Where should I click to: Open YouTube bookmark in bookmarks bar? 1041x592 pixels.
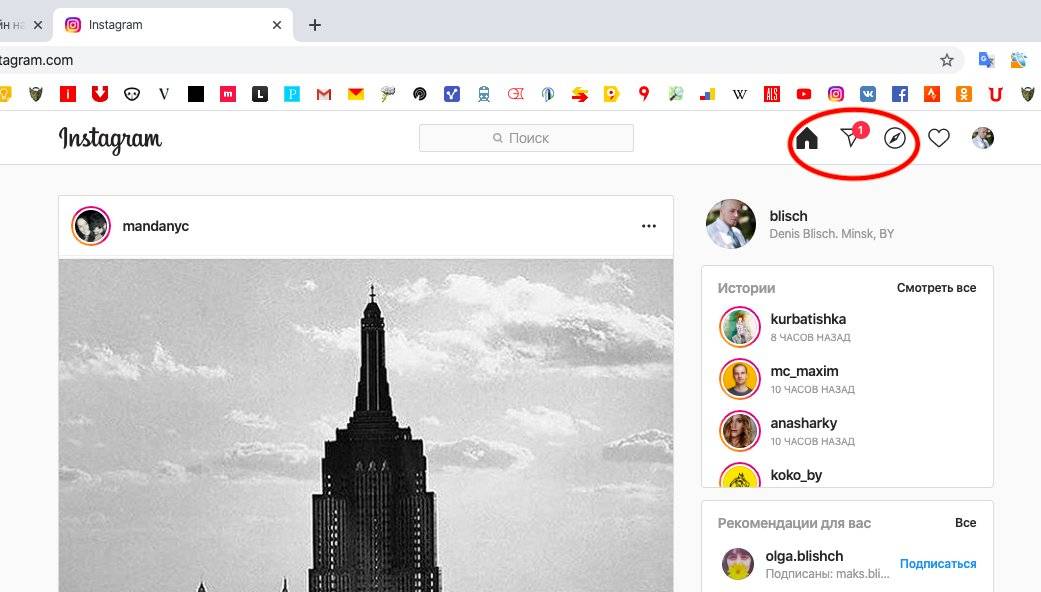pos(804,94)
